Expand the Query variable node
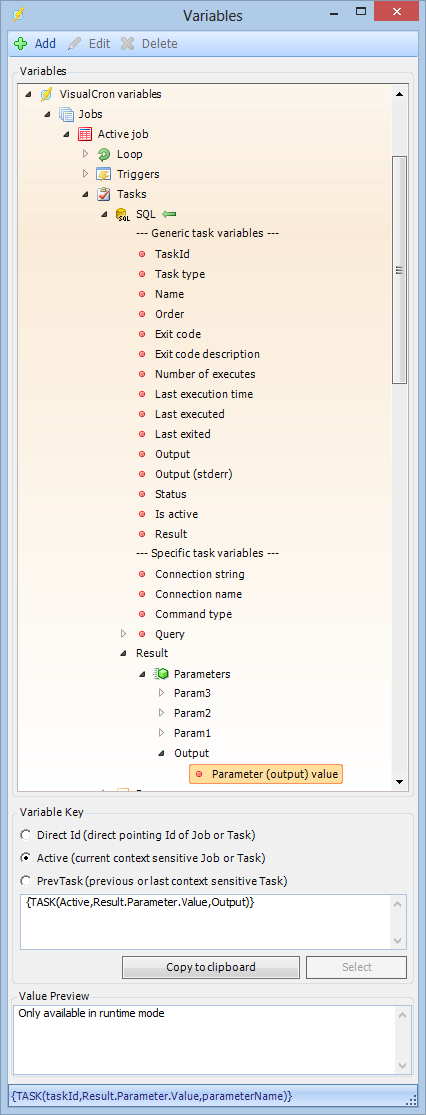Screen dimensions: 426x1115 (x=124, y=634)
